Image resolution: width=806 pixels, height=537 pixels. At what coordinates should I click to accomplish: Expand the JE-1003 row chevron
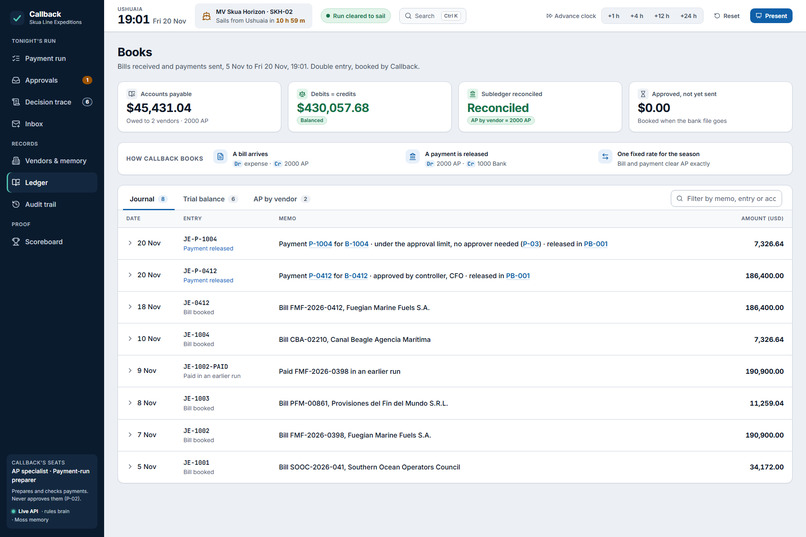click(130, 403)
